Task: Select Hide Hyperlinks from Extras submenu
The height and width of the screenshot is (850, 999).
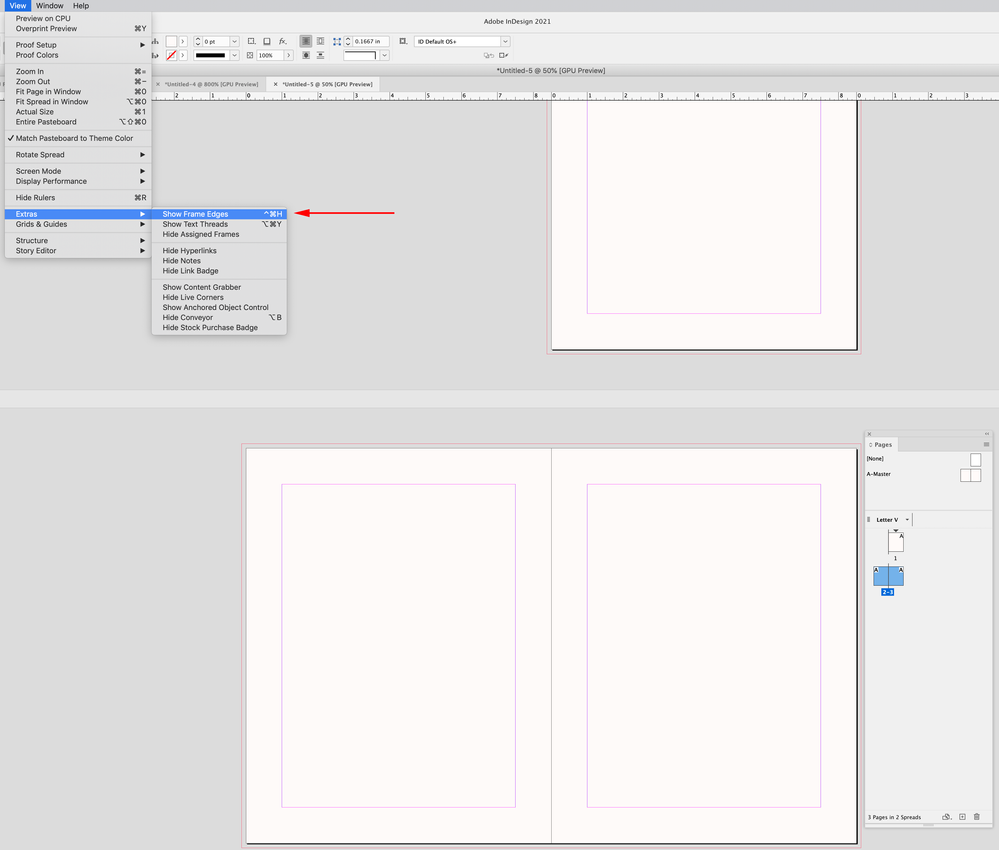Action: click(189, 251)
